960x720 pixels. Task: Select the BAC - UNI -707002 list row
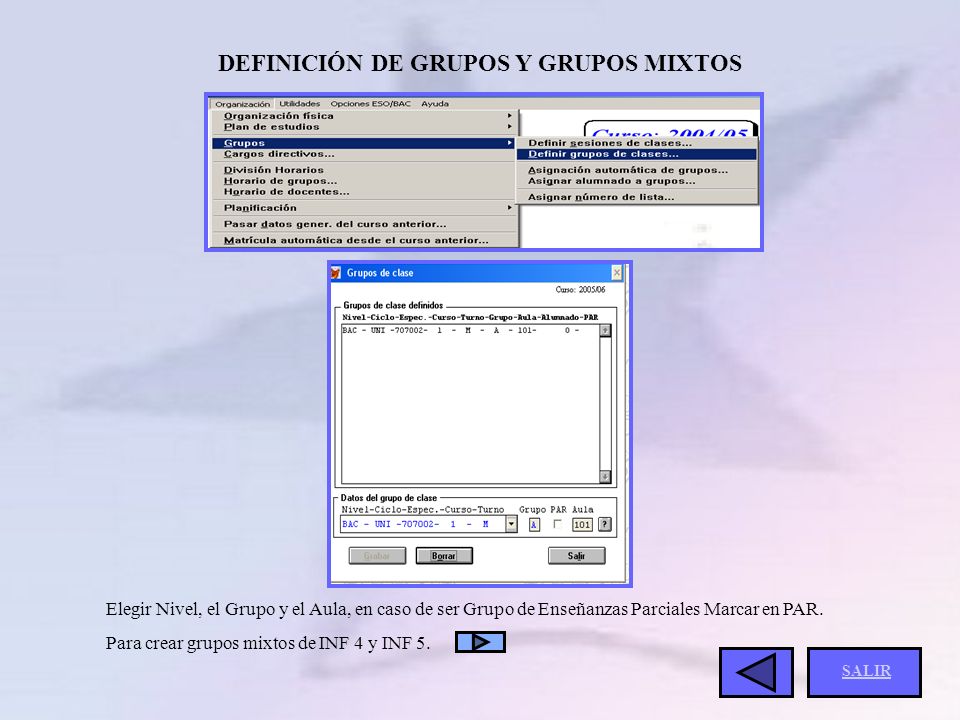click(470, 331)
